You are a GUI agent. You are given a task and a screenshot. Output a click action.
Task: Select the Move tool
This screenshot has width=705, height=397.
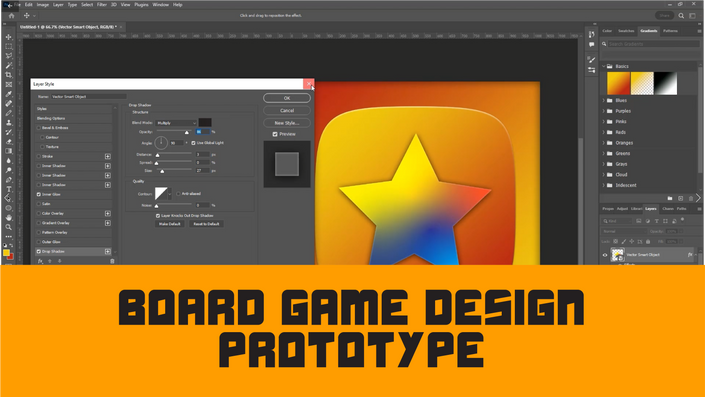pyautogui.click(x=9, y=37)
